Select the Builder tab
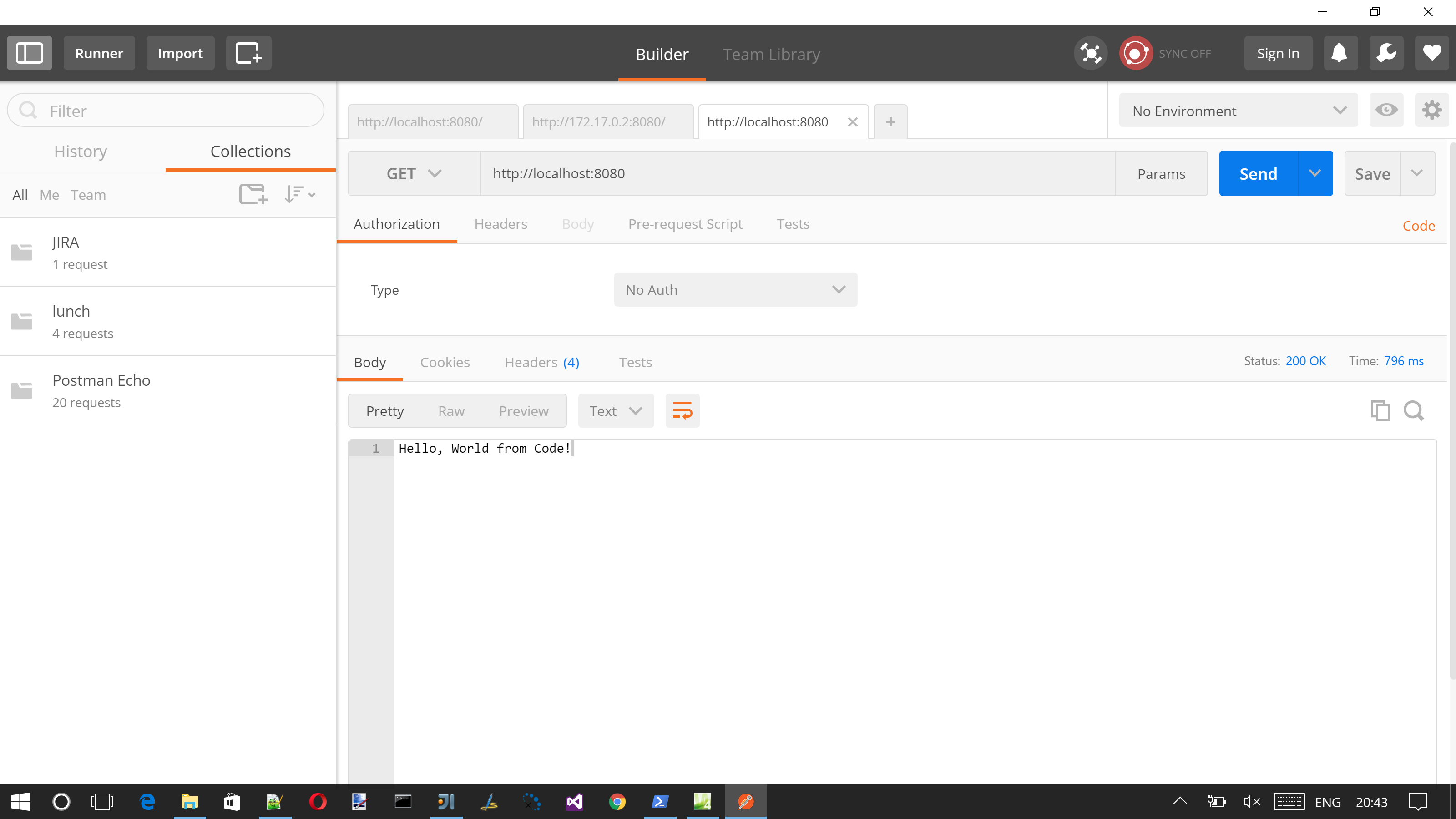Viewport: 1456px width, 819px height. pyautogui.click(x=662, y=54)
